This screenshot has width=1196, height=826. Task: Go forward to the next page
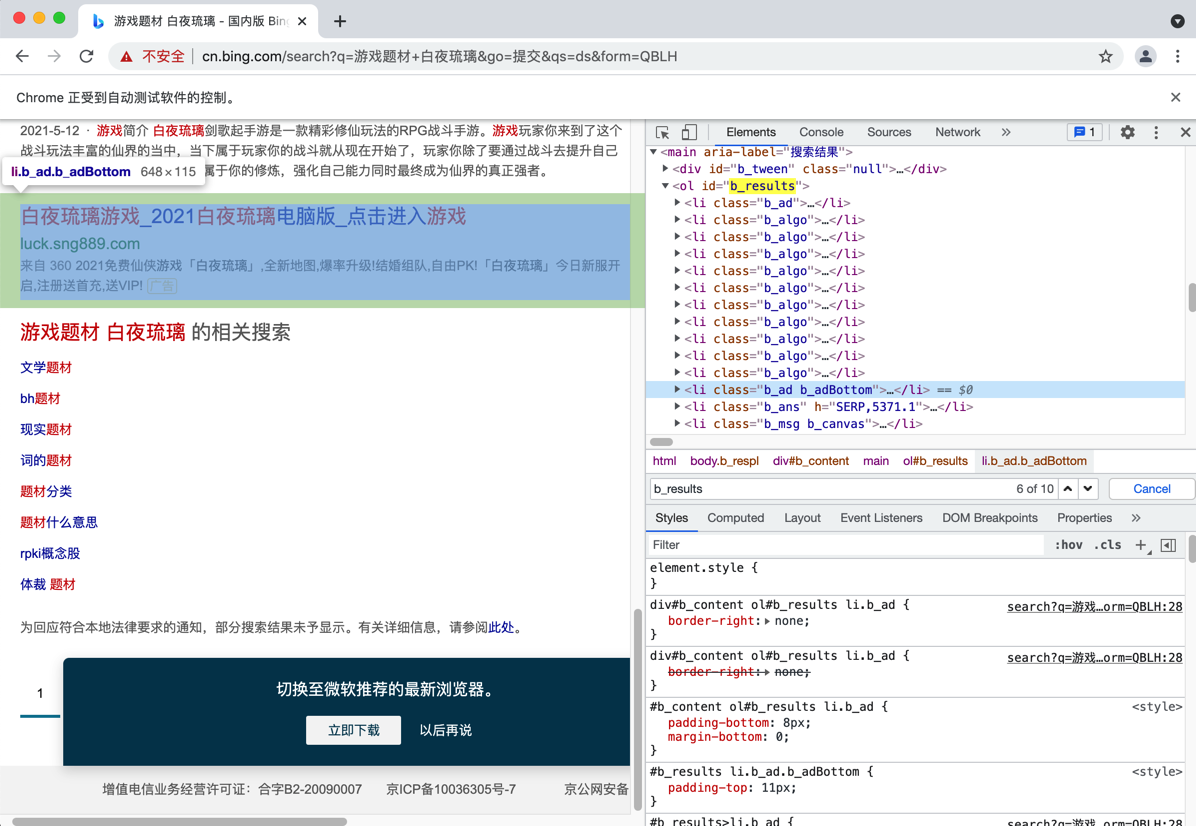(54, 56)
